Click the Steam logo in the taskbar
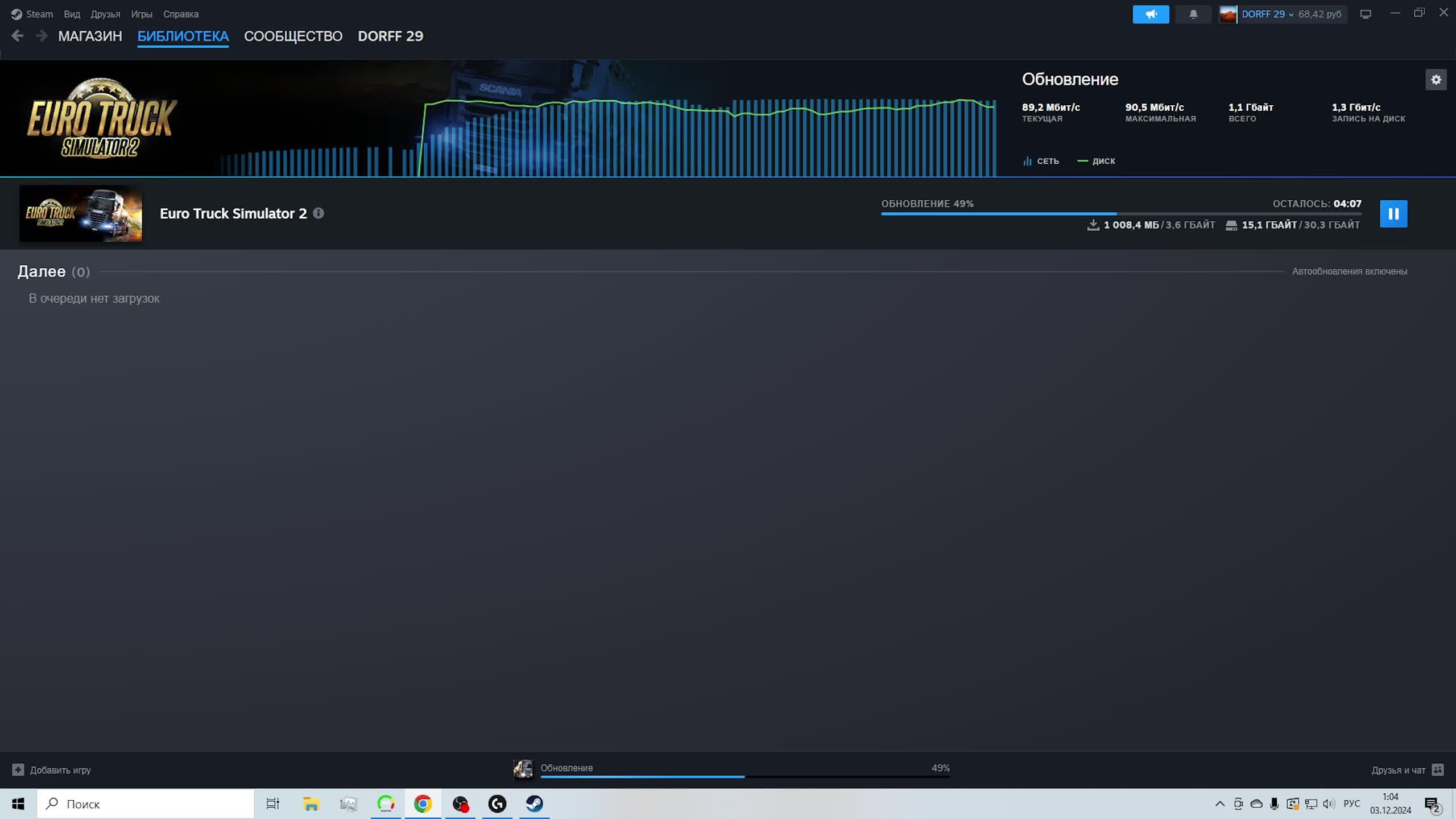This screenshot has height=819, width=1456. pos(534,804)
